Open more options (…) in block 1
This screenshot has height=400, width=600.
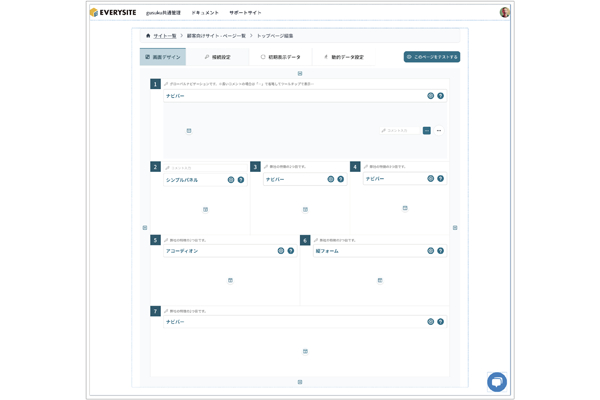pos(439,130)
